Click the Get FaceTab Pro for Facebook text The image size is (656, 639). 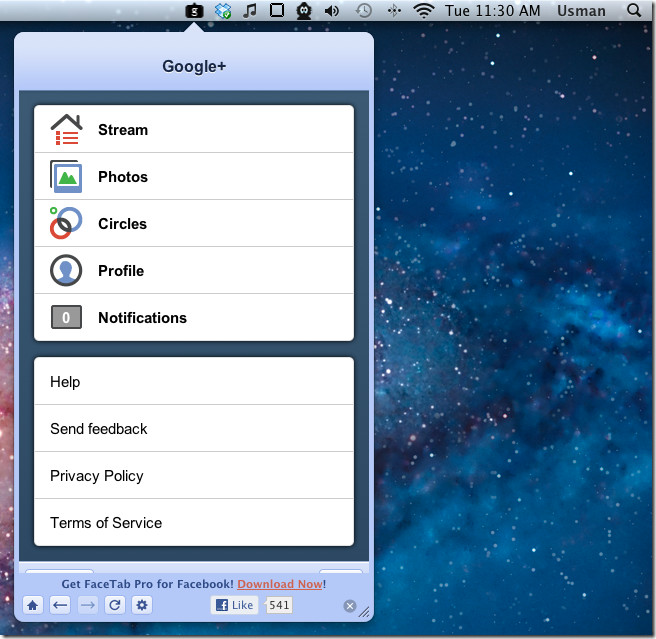(148, 584)
